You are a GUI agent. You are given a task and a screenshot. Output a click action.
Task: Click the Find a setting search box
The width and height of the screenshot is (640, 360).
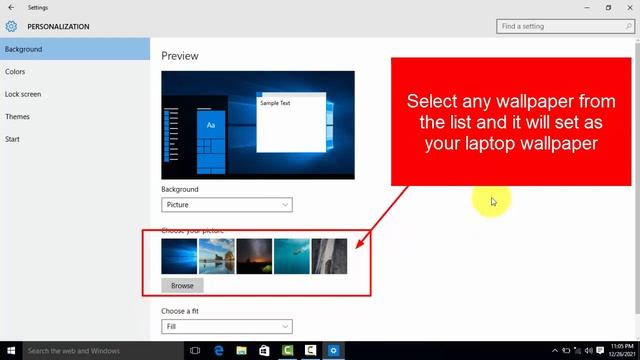(x=565, y=27)
